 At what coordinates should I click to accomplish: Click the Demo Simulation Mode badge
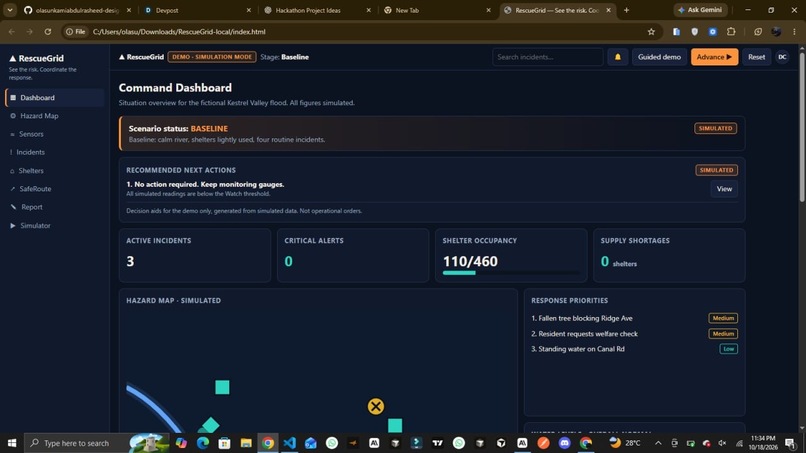[x=212, y=57]
